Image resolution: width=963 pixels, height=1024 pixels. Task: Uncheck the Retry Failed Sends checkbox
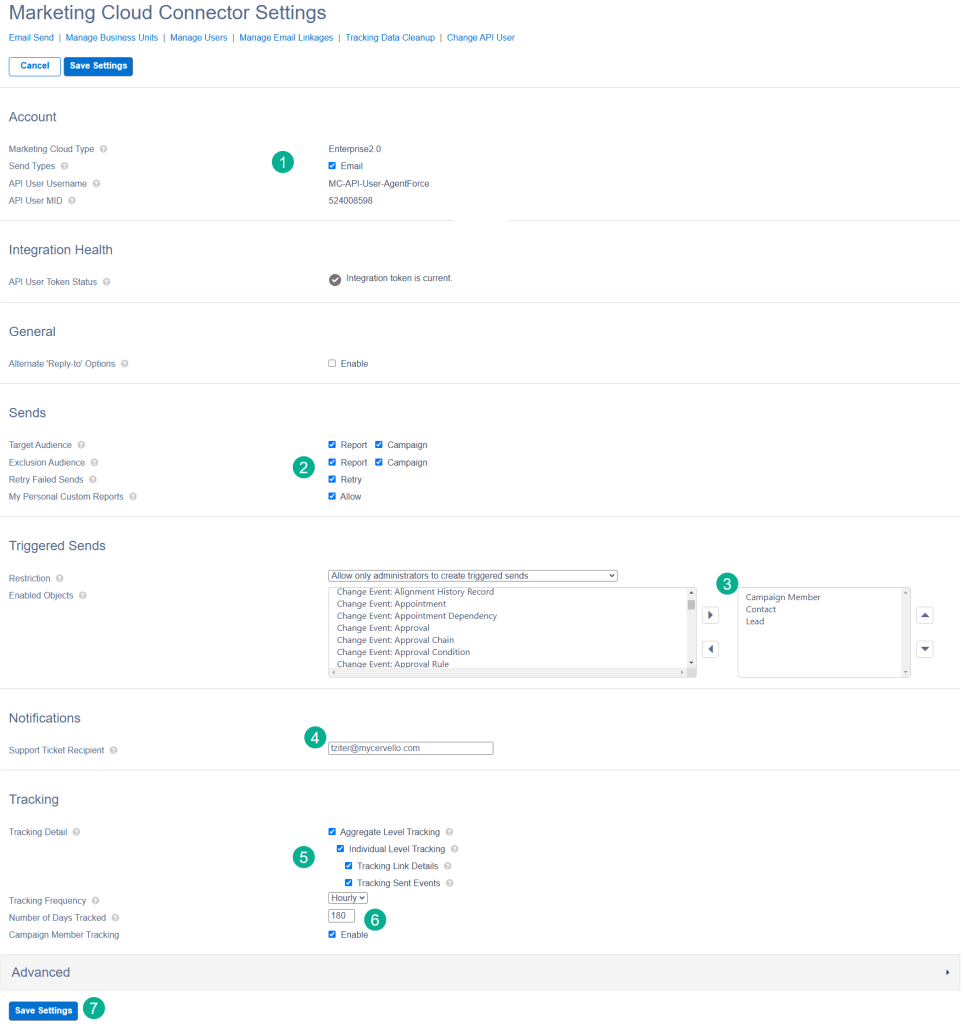click(x=332, y=480)
